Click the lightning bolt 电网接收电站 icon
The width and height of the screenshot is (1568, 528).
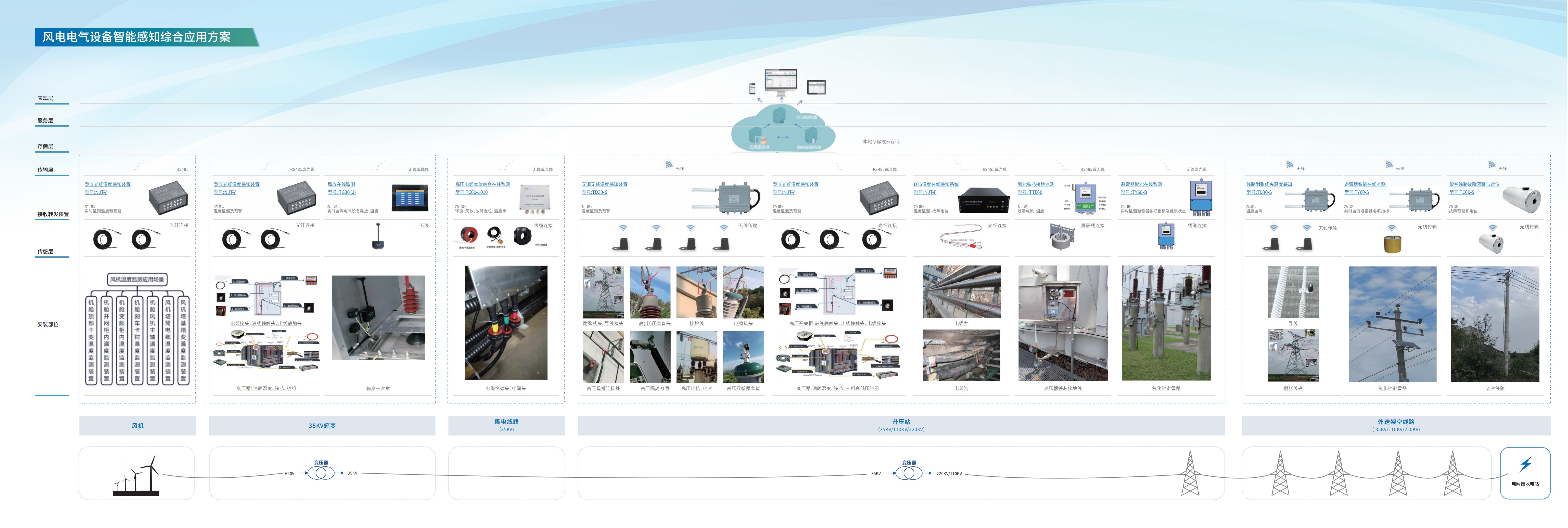click(1525, 465)
